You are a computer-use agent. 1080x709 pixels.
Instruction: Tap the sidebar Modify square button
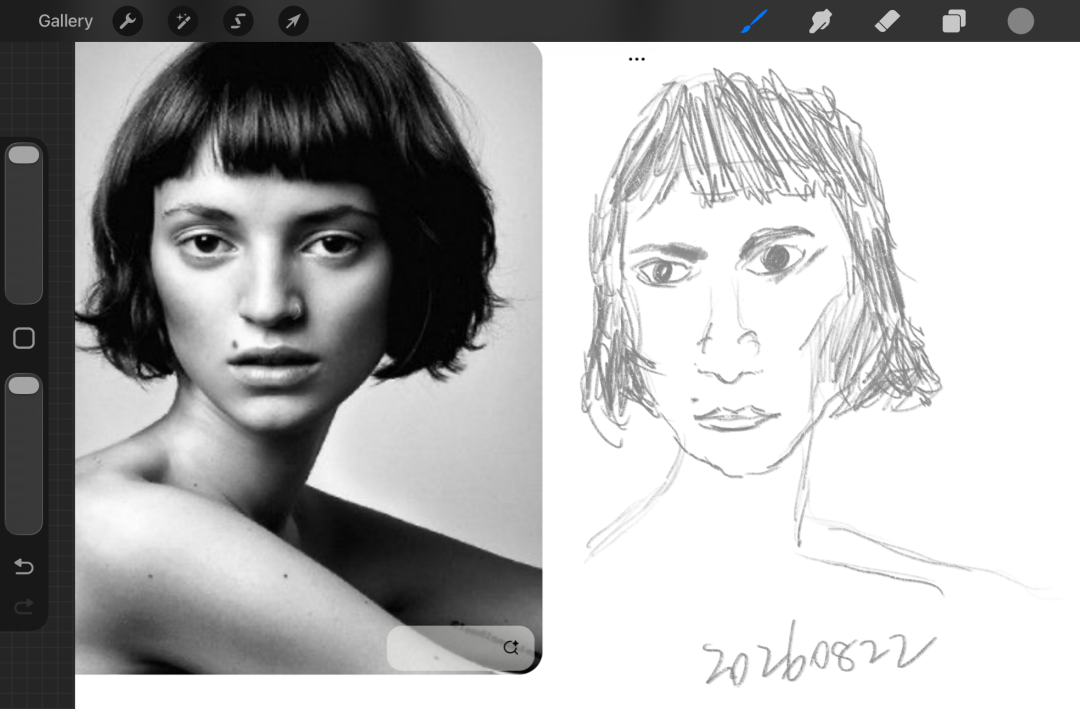click(24, 338)
